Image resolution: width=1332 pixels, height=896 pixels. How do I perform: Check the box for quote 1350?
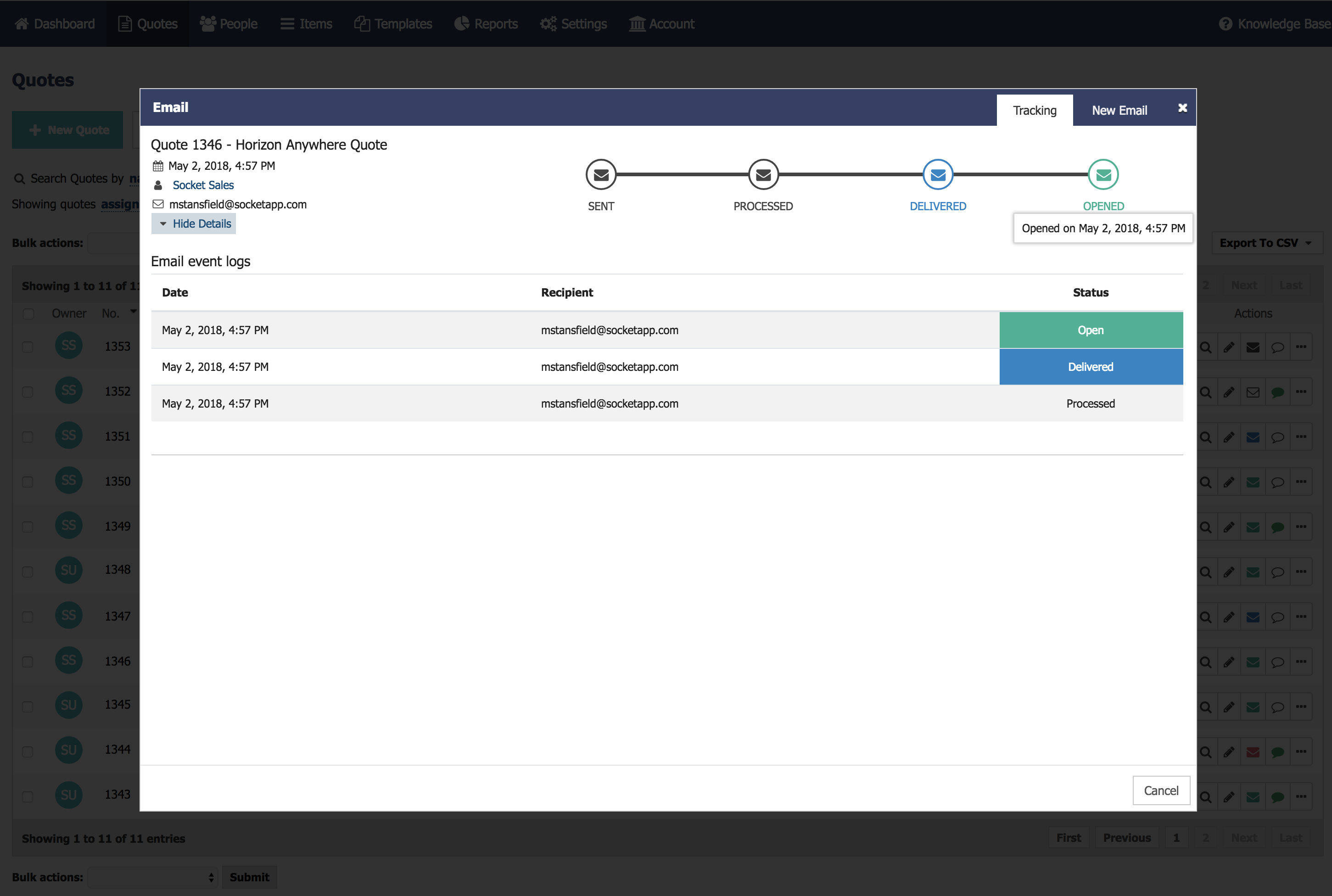point(28,482)
